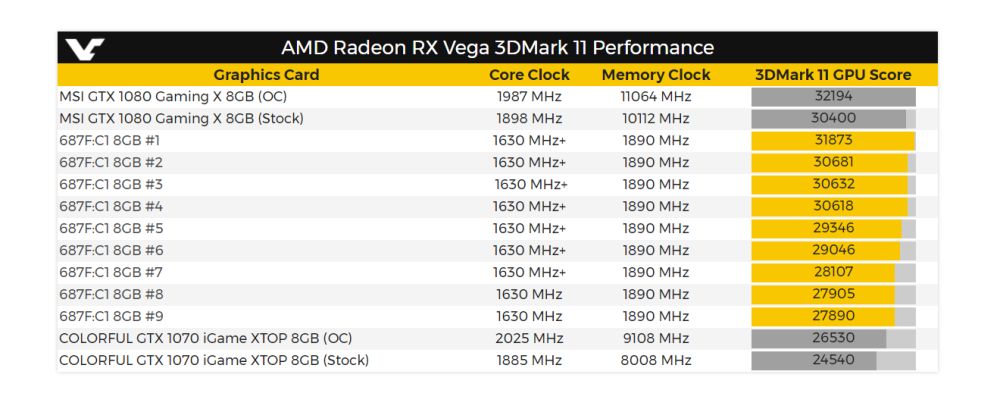The width and height of the screenshot is (1000, 400).
Task: Click the chart title 'AMD Radeon RX Vega 3DMark 11 Performance'
Action: click(x=497, y=48)
